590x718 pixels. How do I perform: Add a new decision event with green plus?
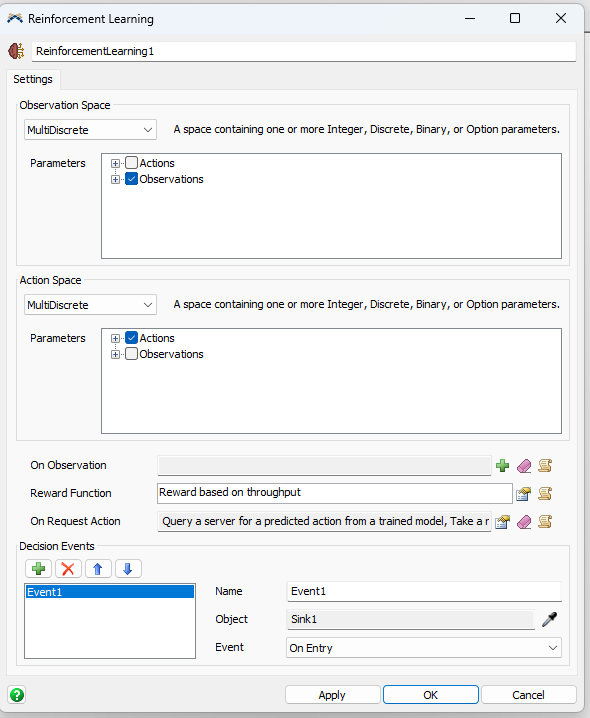pyautogui.click(x=38, y=569)
